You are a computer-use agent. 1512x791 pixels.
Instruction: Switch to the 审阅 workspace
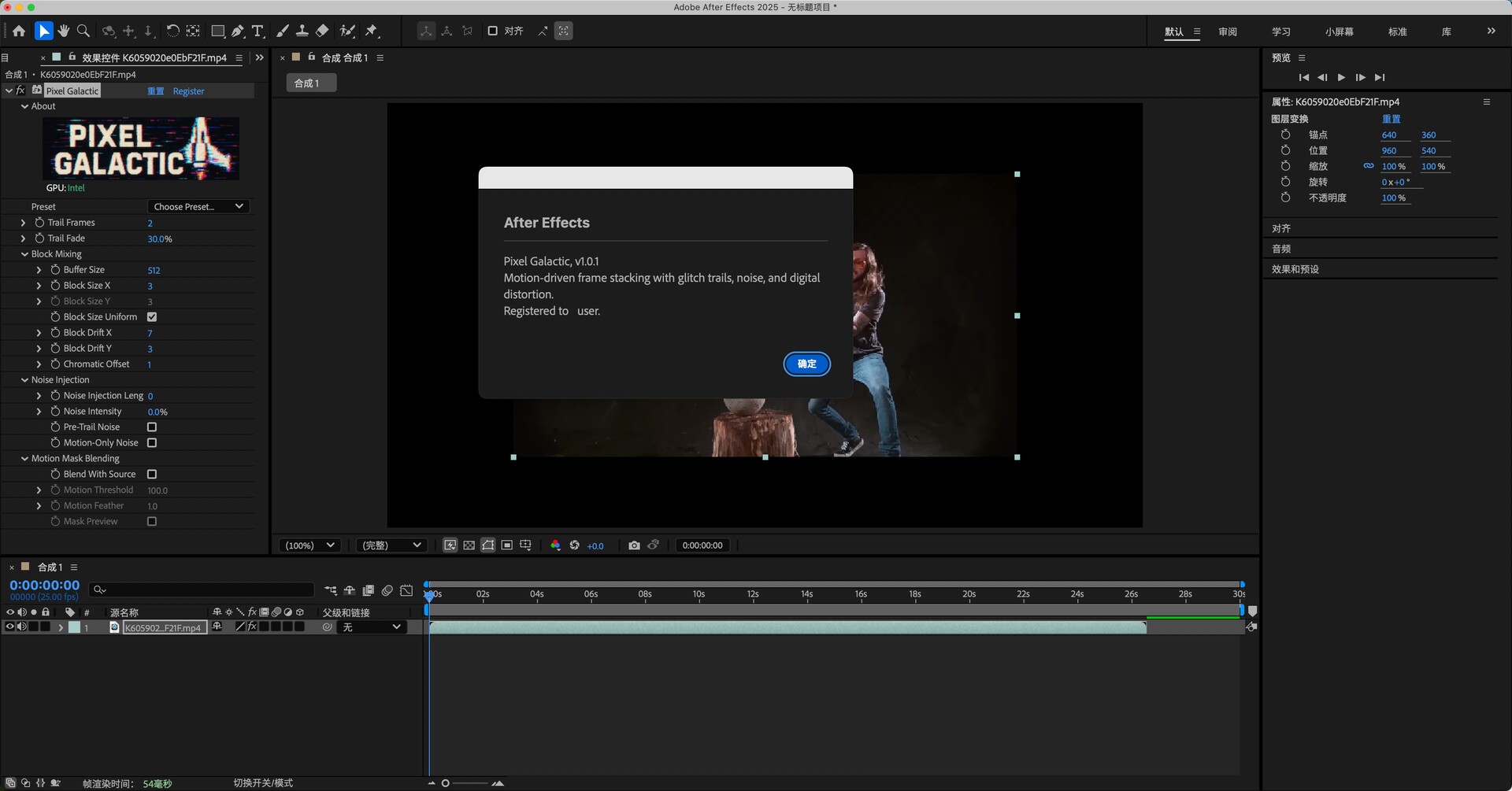pyautogui.click(x=1228, y=31)
